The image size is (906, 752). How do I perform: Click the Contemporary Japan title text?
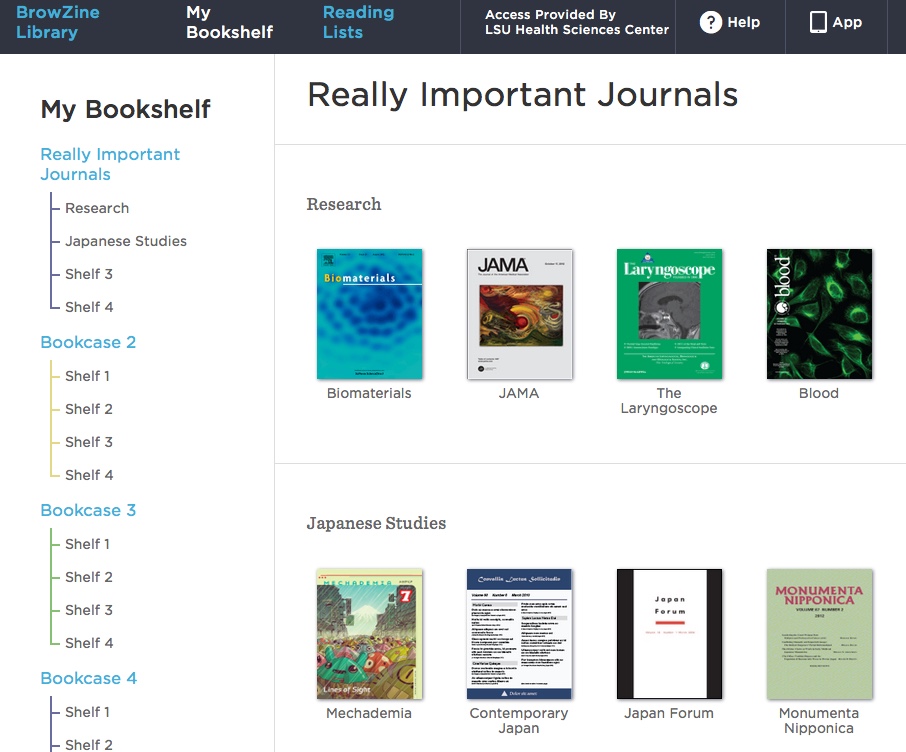pos(519,721)
